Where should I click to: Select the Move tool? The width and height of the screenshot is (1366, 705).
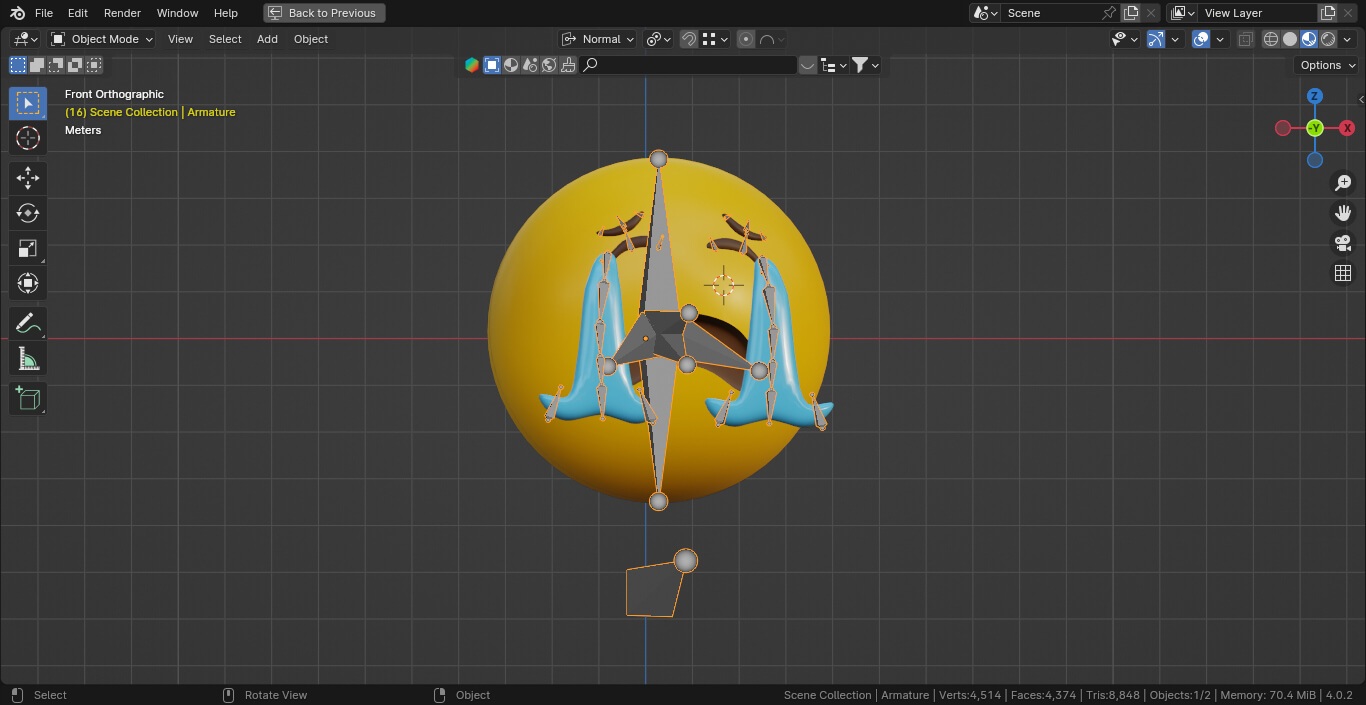28,179
